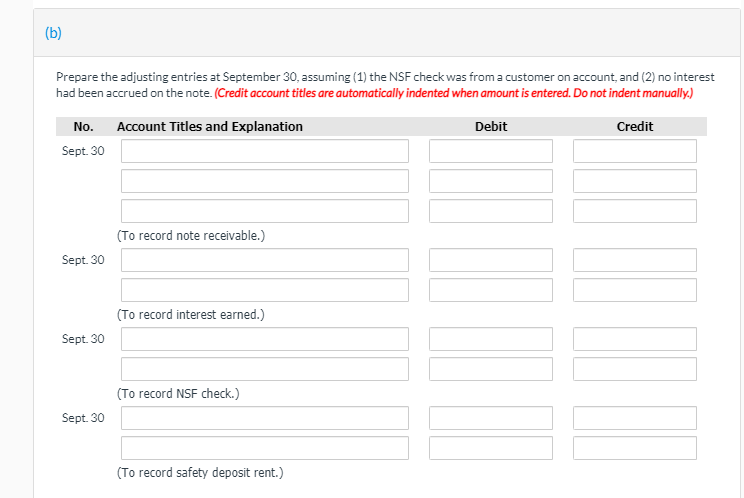Select second-row debit field of note receivable entry
The image size is (744, 498).
point(491,181)
